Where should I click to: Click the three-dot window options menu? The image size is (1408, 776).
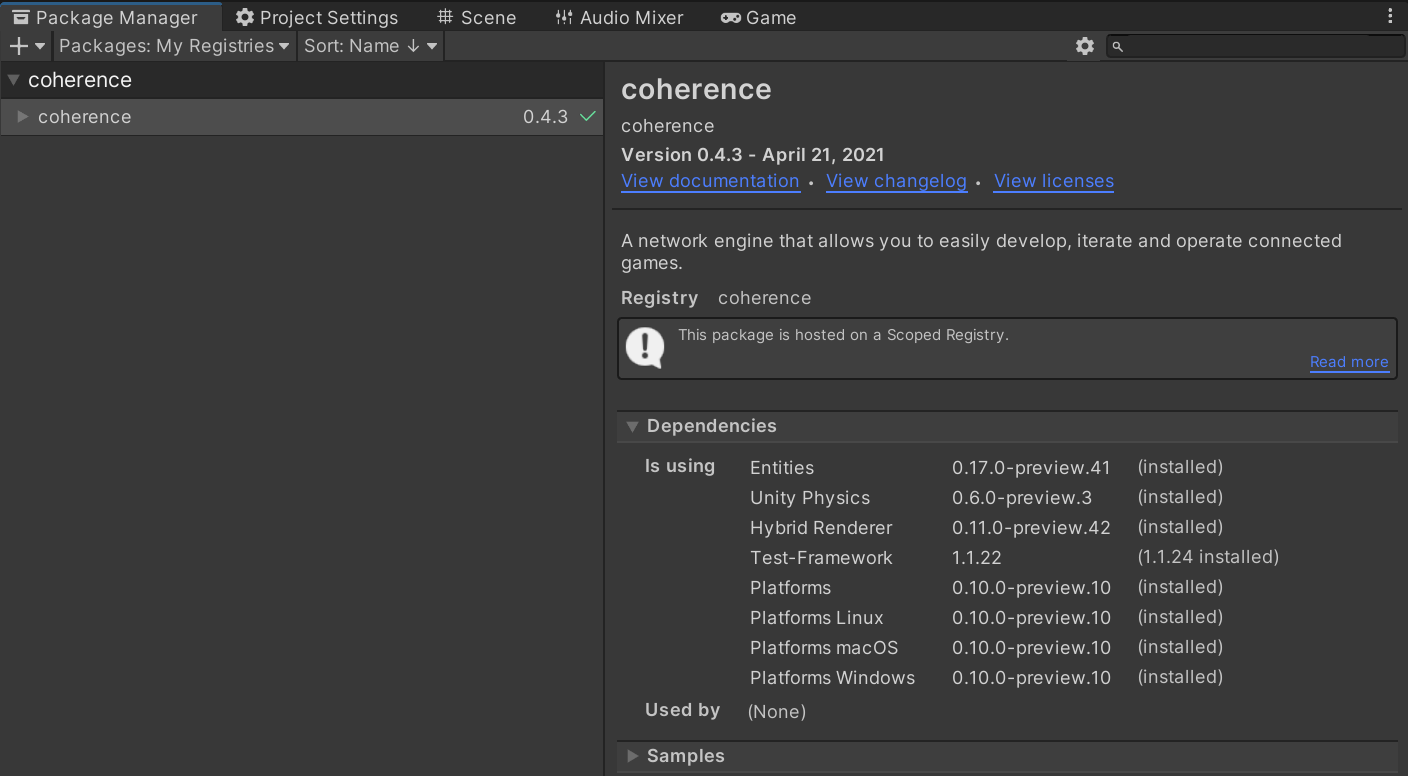tap(1390, 17)
